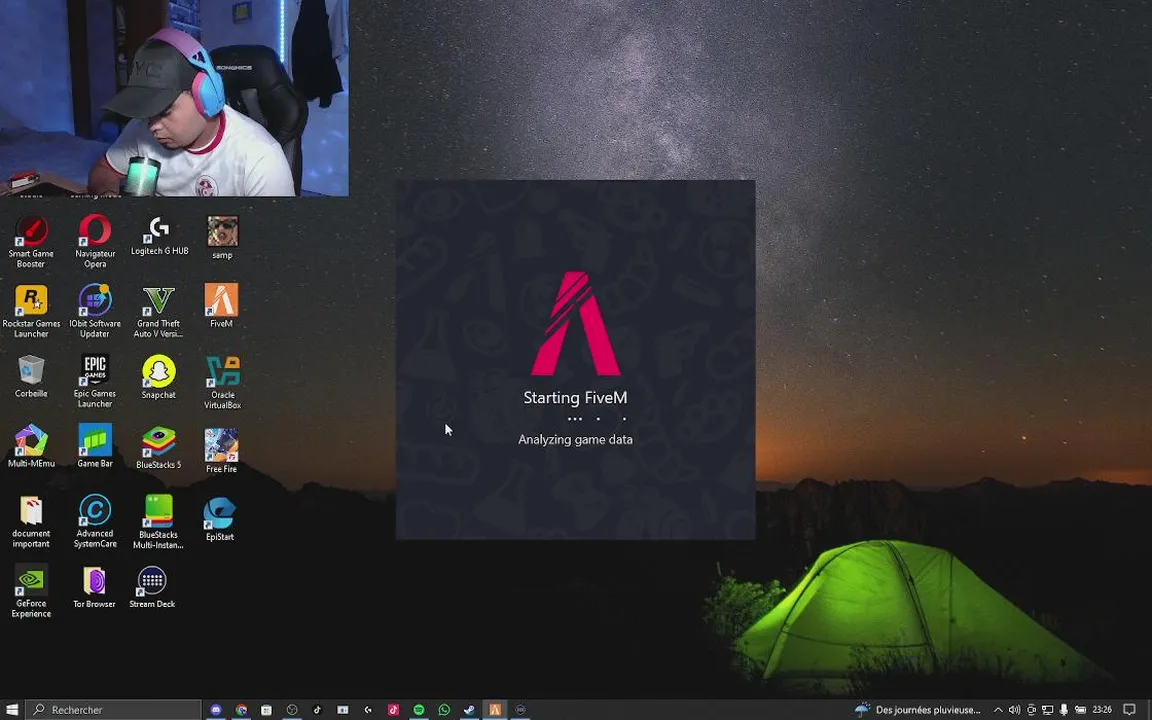The height and width of the screenshot is (720, 1152).
Task: Open the volume speaker tray icon
Action: 1015,710
